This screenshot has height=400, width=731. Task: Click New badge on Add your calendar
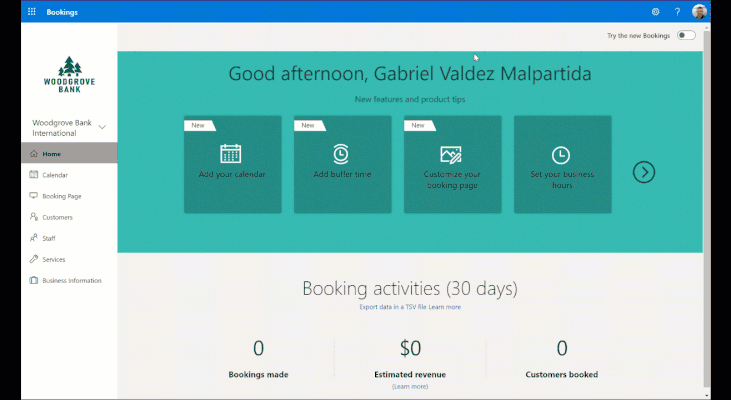[199, 125]
